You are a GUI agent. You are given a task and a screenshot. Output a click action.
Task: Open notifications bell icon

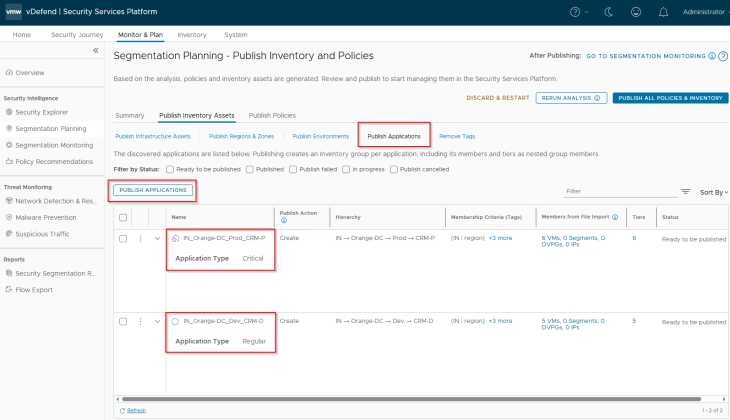[663, 12]
